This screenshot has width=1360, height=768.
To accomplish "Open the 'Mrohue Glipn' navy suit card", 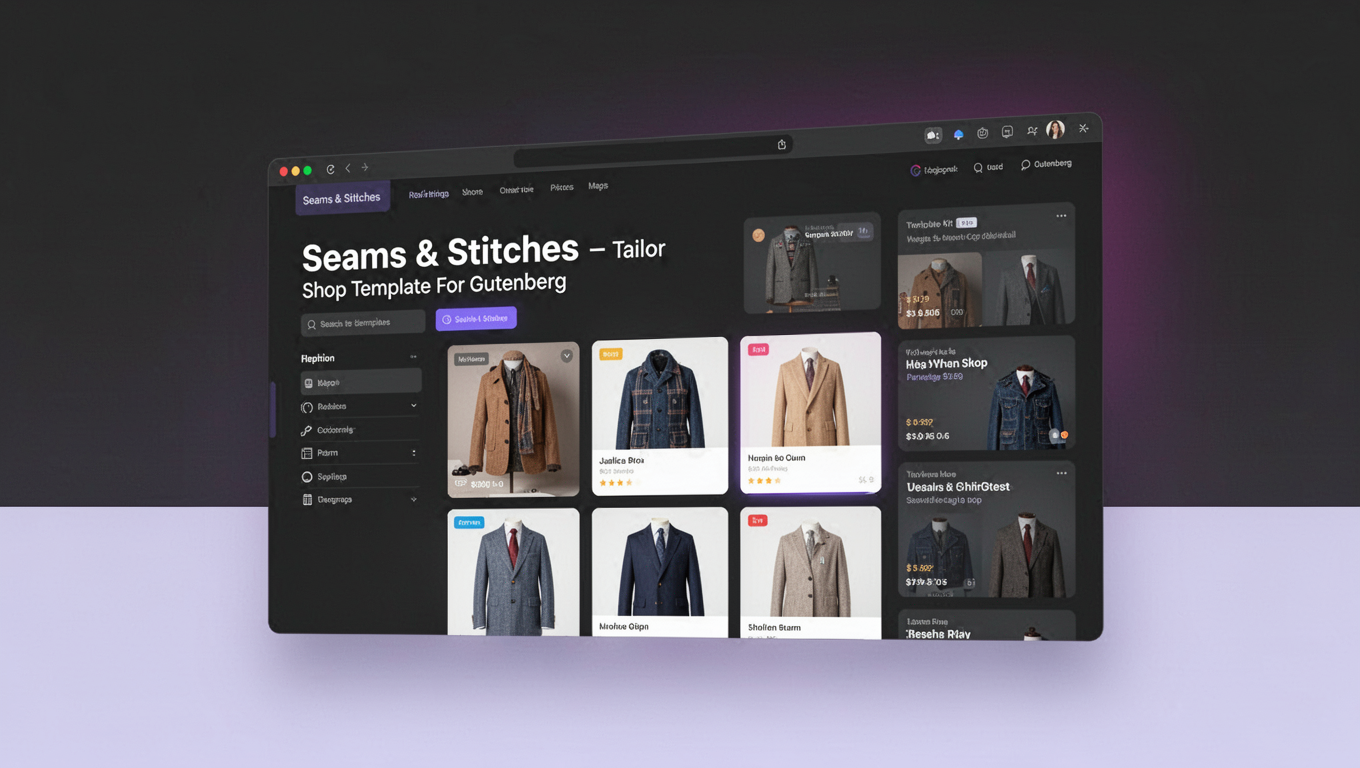I will [660, 571].
